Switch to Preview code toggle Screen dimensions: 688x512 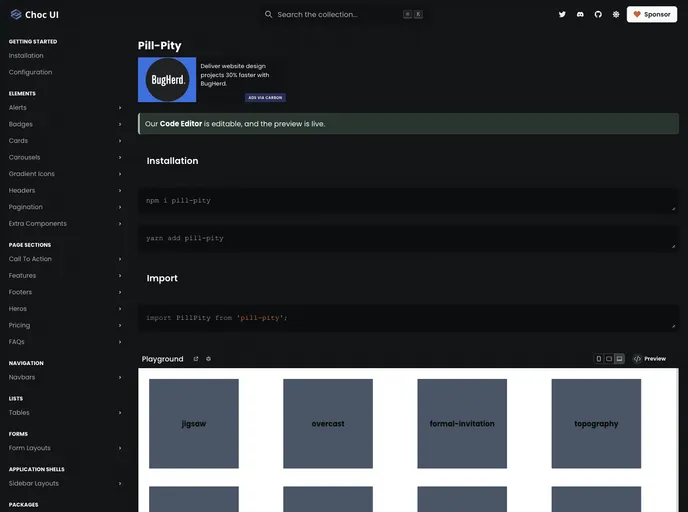pos(649,359)
